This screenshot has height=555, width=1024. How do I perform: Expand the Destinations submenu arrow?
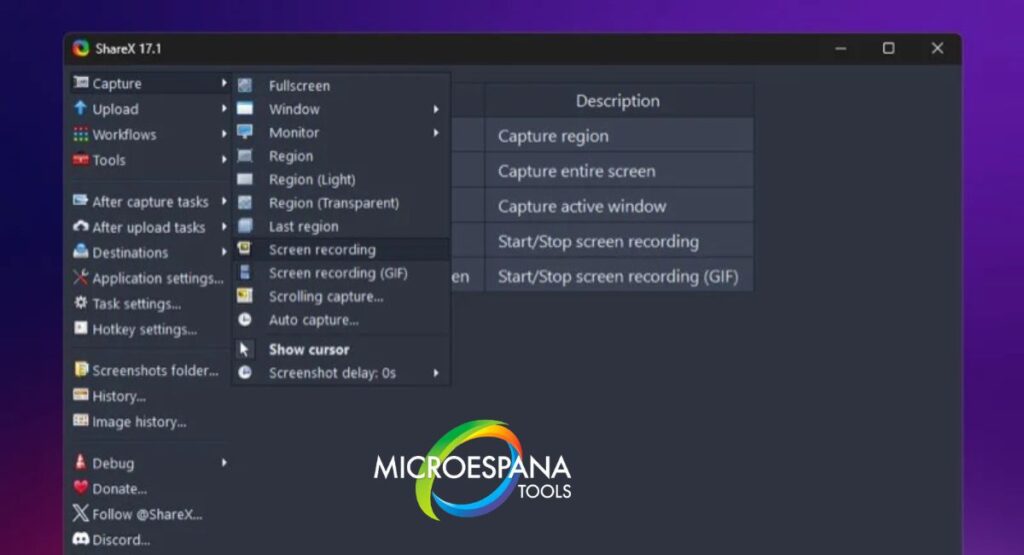pyautogui.click(x=224, y=252)
